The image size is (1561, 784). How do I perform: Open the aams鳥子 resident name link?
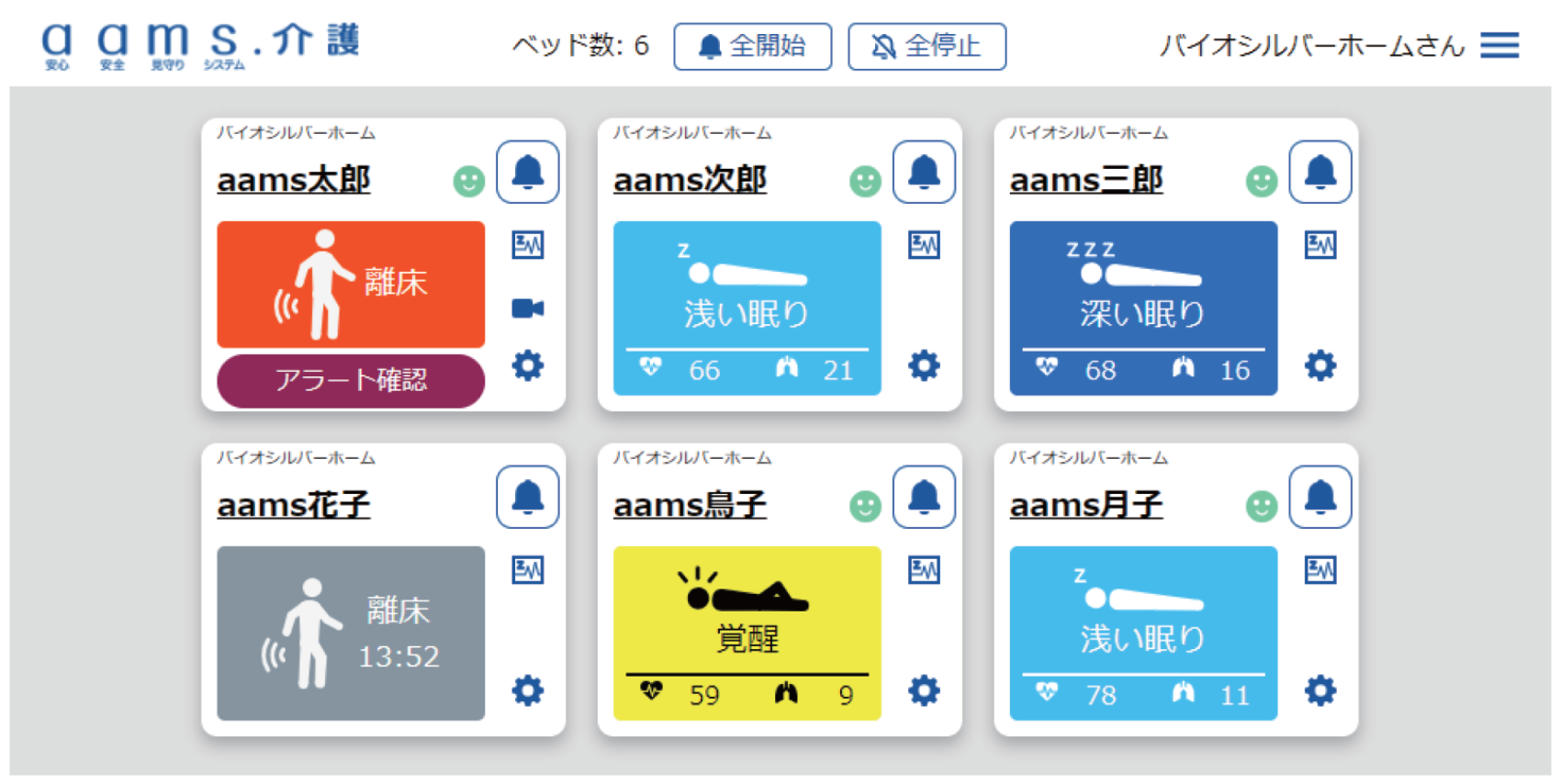click(x=690, y=505)
